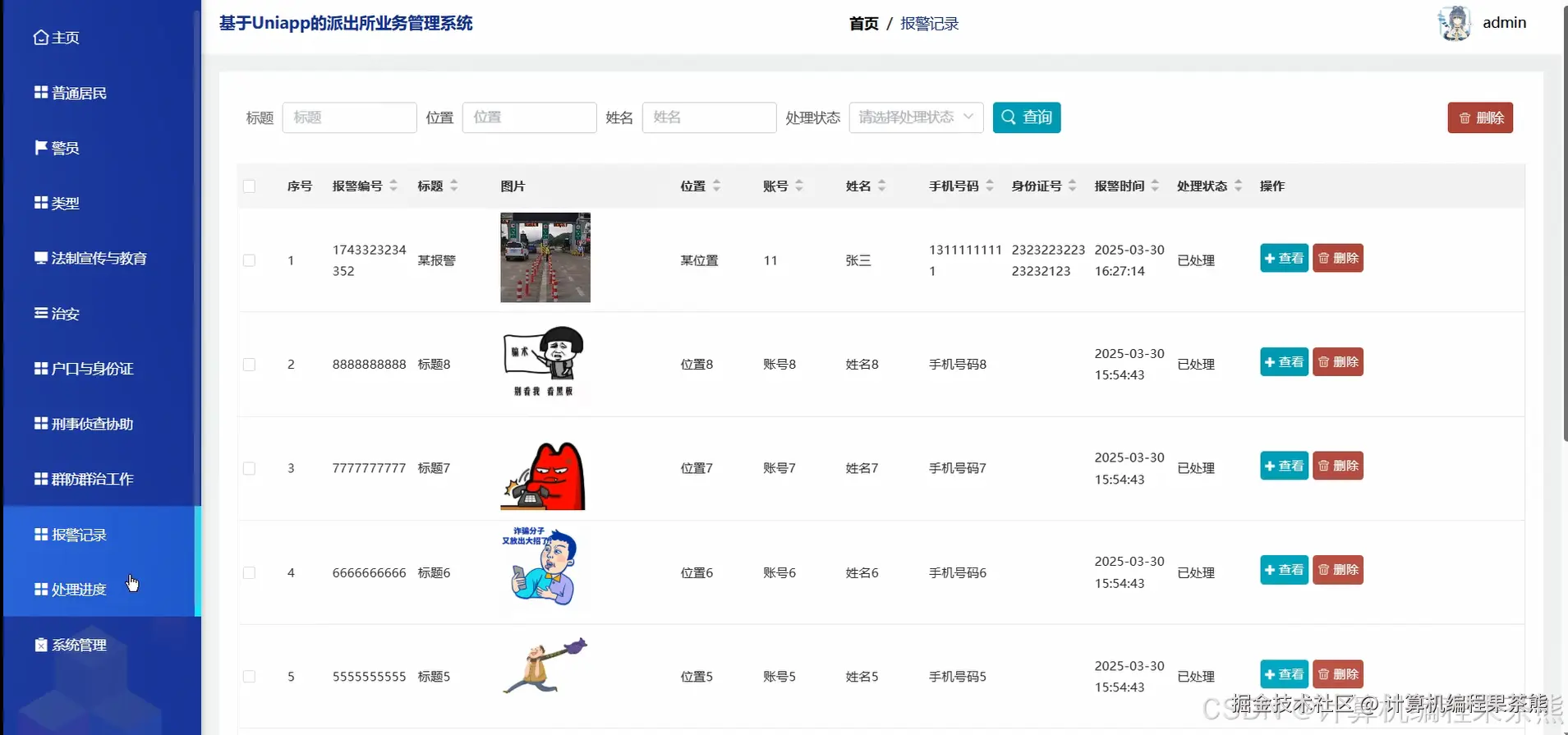Screen dimensions: 1568x735
Task: Click 删除 for the 标题6 row
Action: pyautogui.click(x=1337, y=570)
